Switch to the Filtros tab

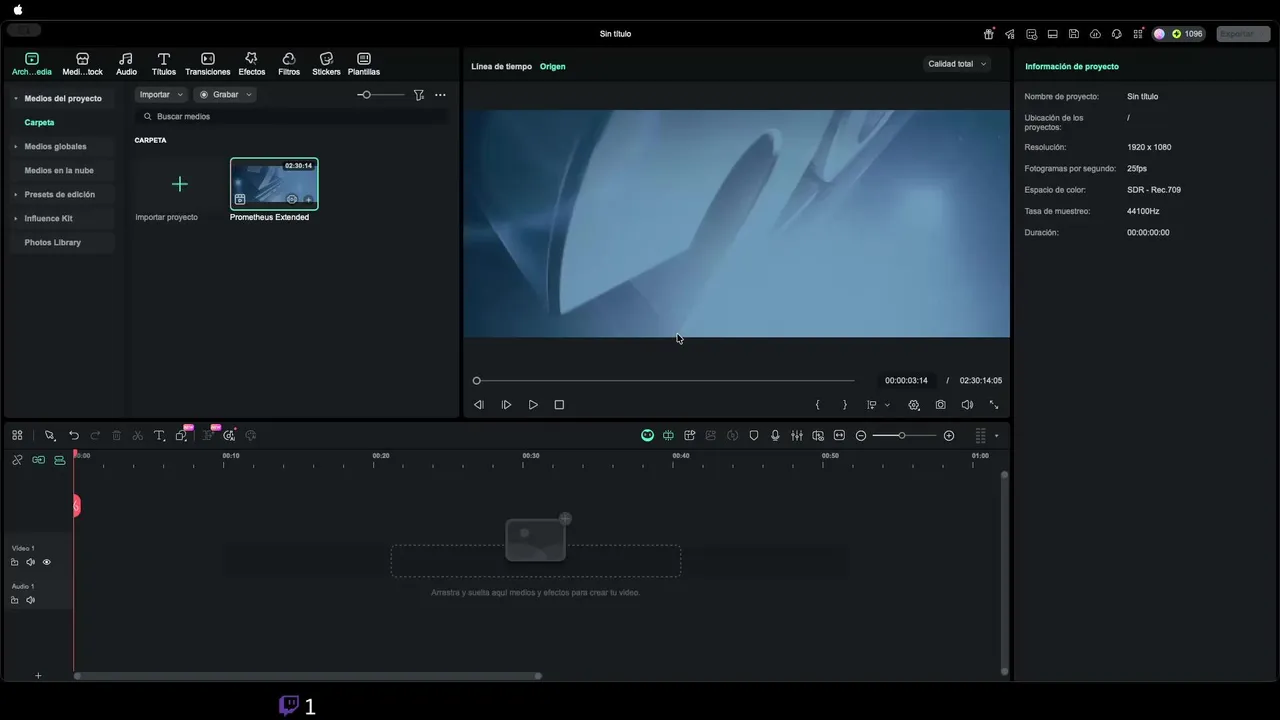tap(289, 65)
